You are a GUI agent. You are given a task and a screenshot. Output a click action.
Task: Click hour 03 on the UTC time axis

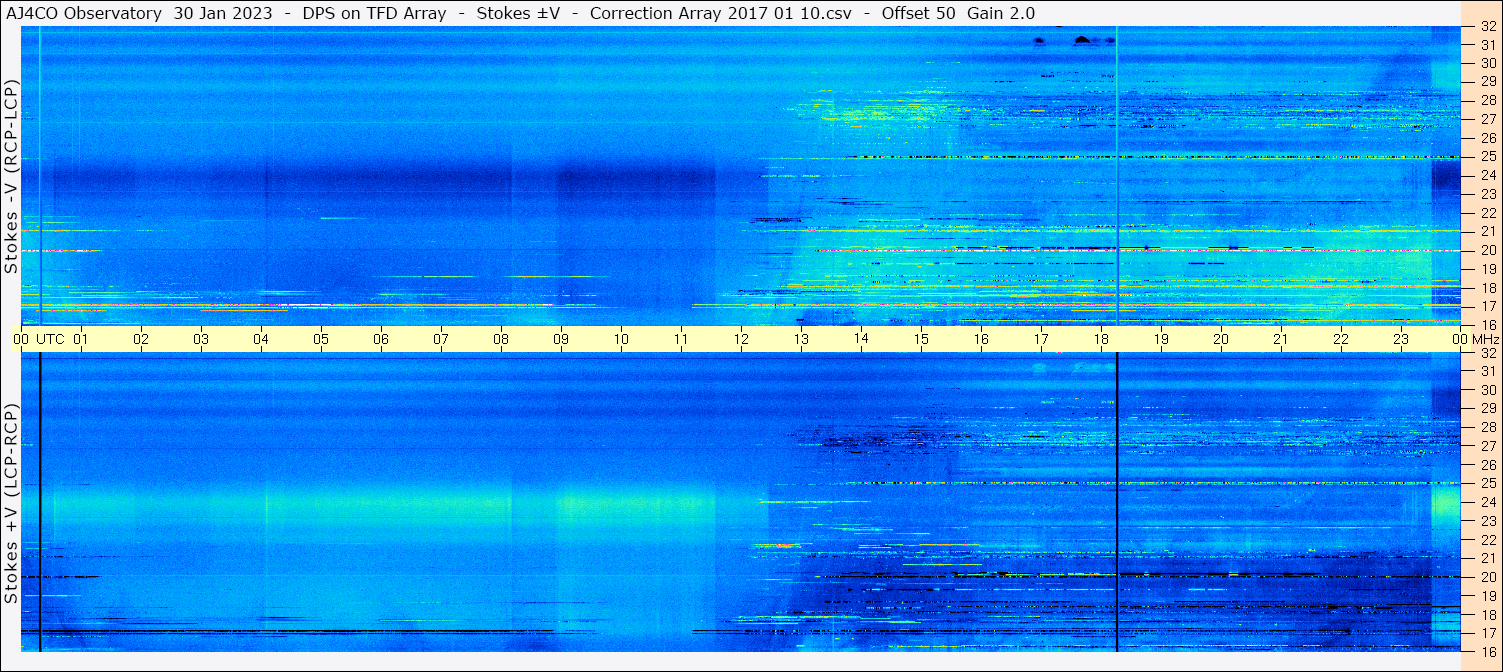[201, 339]
